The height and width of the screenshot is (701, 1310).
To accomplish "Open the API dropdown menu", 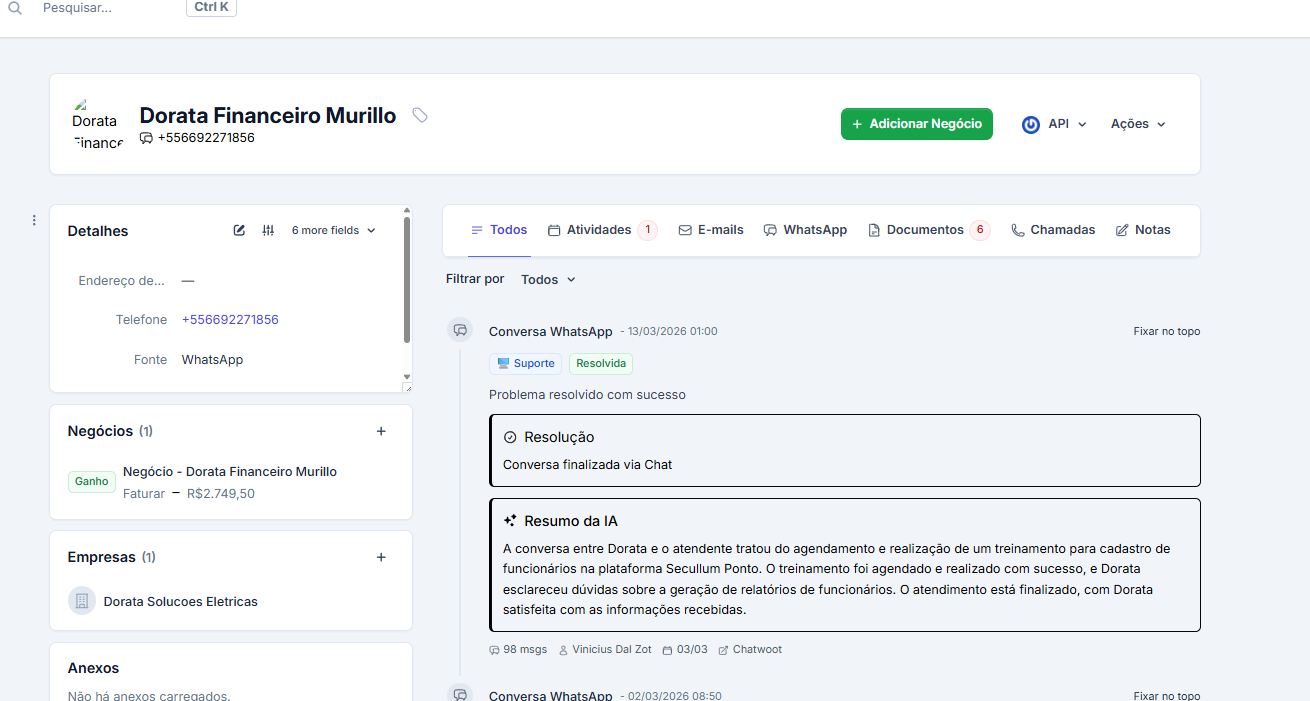I will 1054,124.
